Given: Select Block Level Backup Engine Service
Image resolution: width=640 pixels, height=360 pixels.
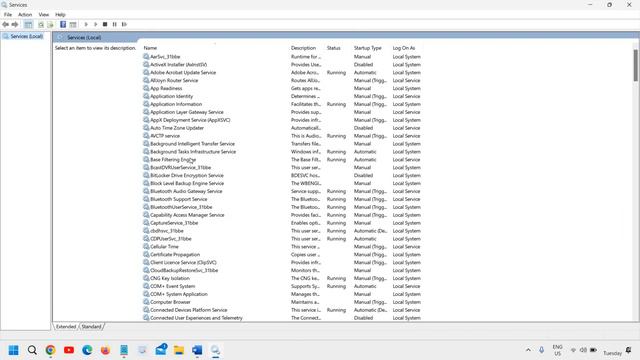Looking at the screenshot, I should click(187, 183).
